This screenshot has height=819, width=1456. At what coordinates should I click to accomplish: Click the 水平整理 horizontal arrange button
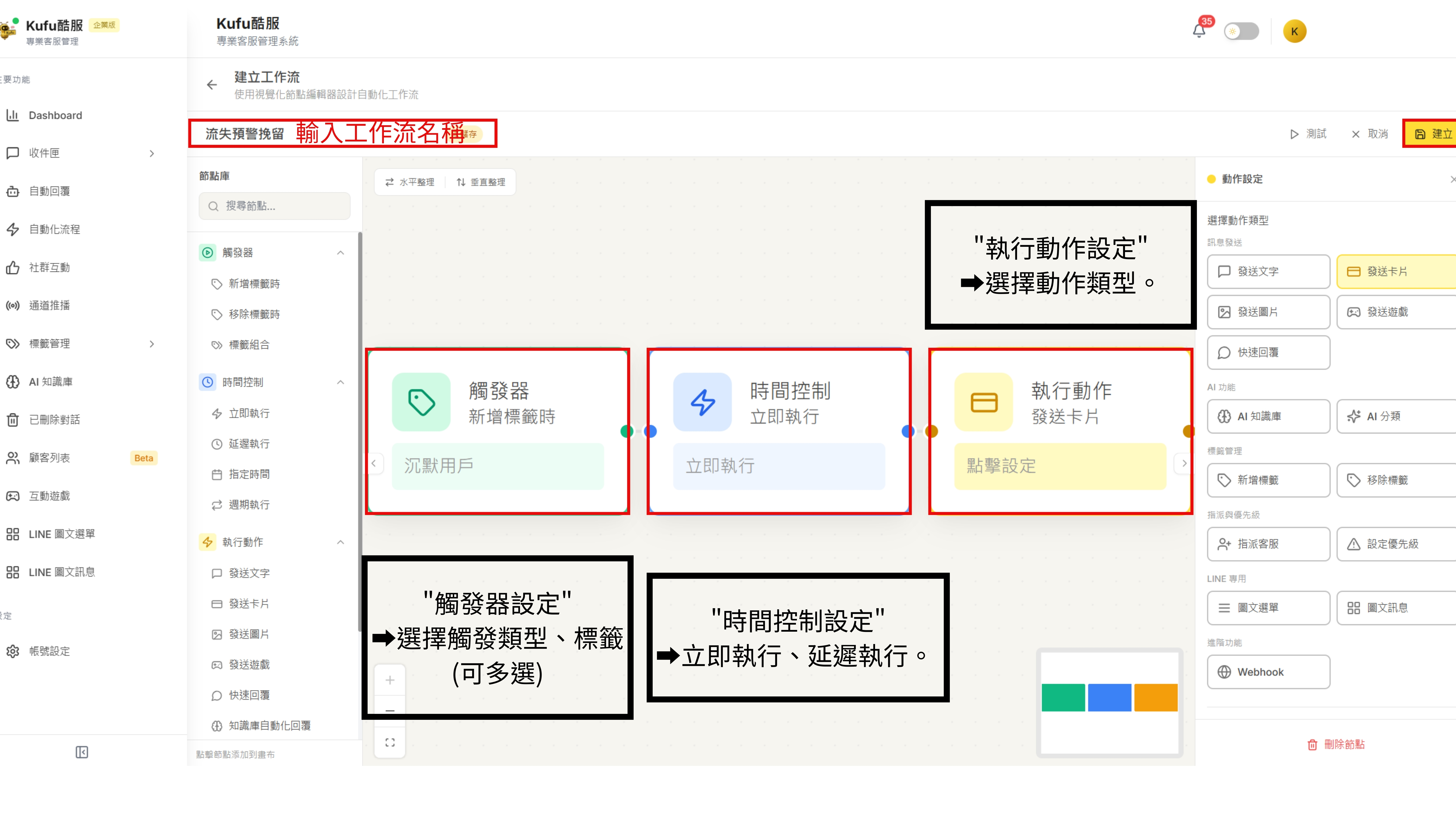pyautogui.click(x=410, y=182)
